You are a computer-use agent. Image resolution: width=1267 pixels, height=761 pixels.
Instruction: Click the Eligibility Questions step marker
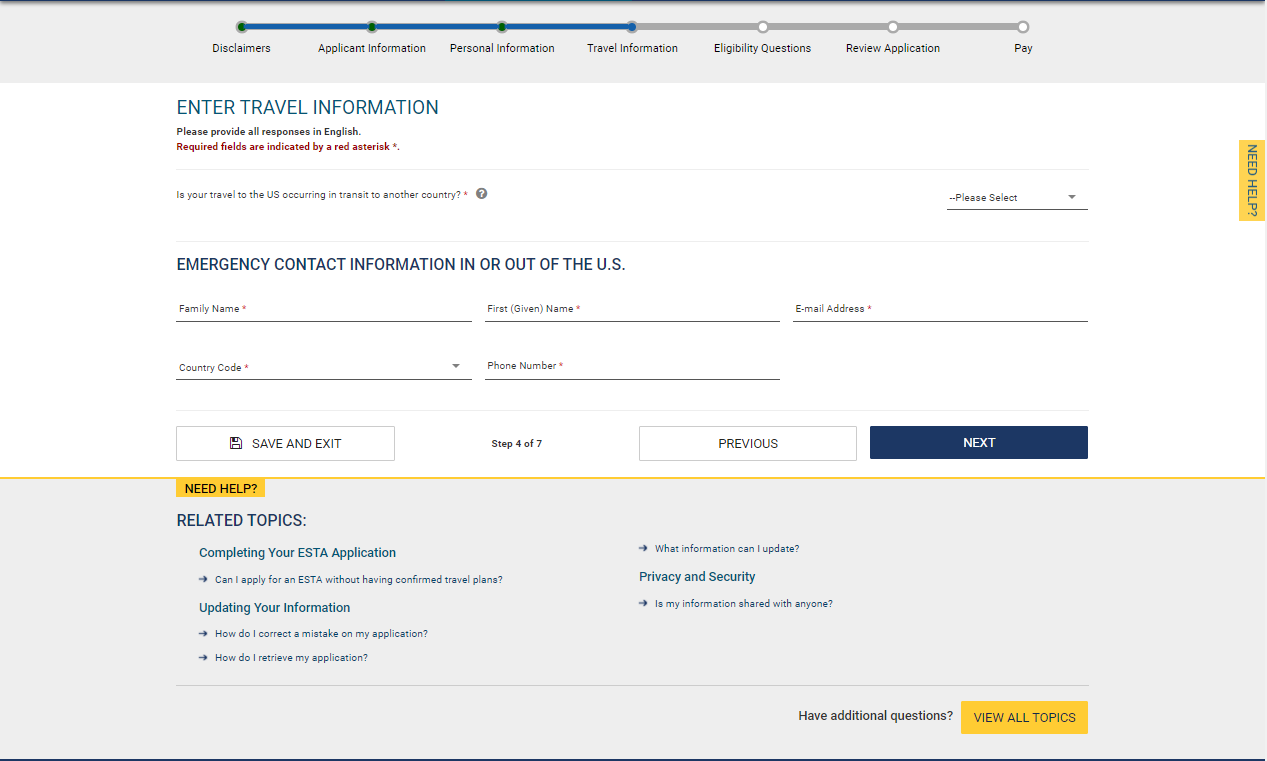click(762, 28)
